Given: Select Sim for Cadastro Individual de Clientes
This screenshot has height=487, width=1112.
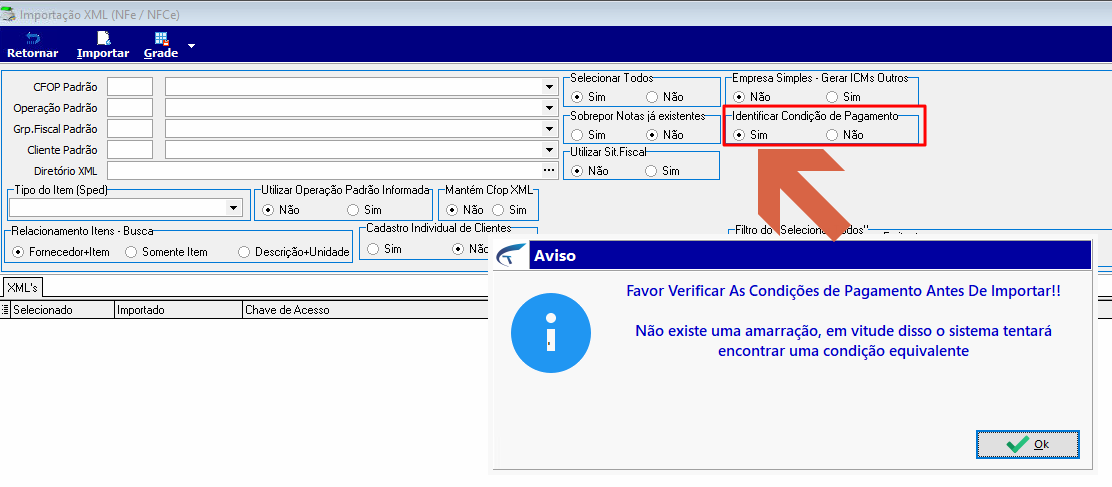Looking at the screenshot, I should 373,249.
